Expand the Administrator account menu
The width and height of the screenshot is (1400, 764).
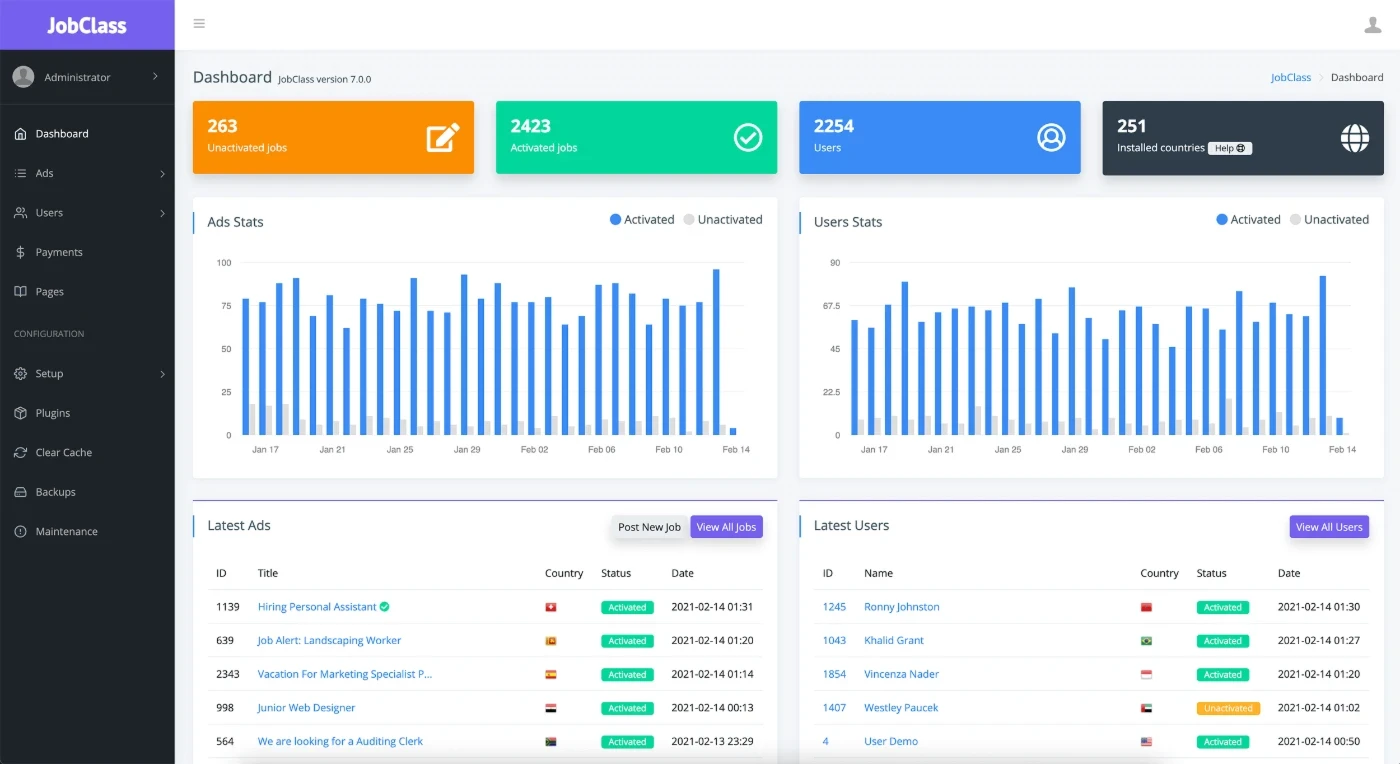coord(155,77)
